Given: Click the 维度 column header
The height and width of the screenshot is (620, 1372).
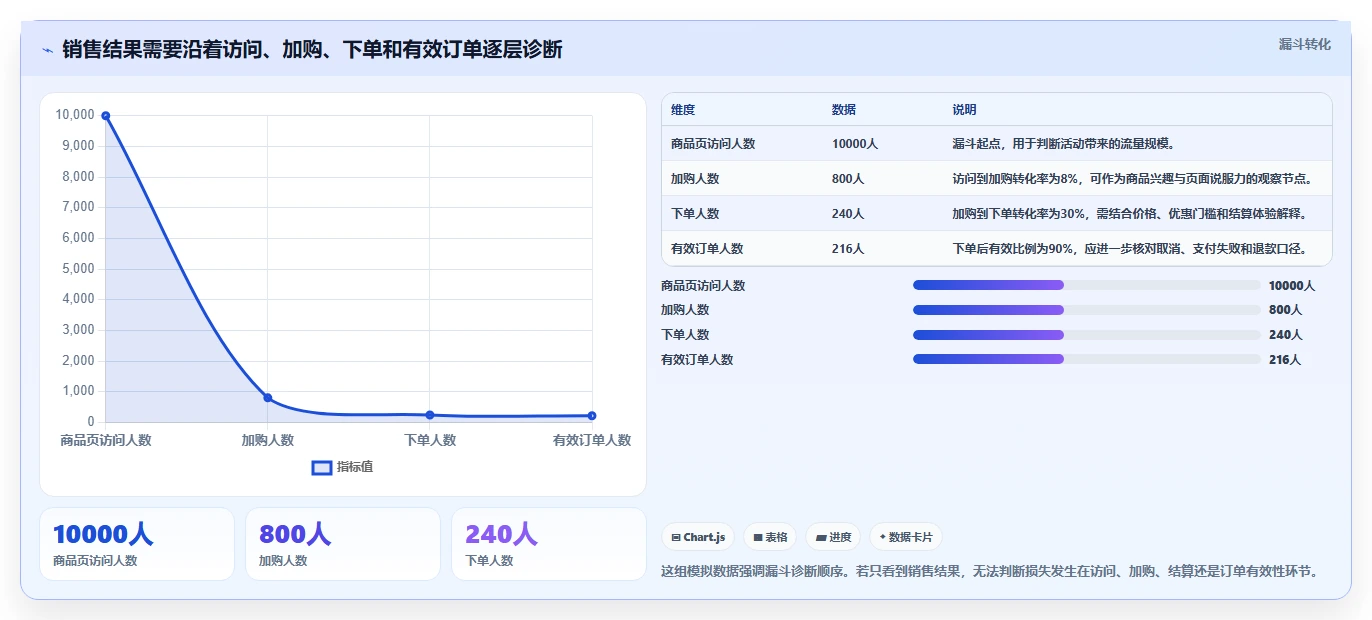Looking at the screenshot, I should tap(683, 110).
